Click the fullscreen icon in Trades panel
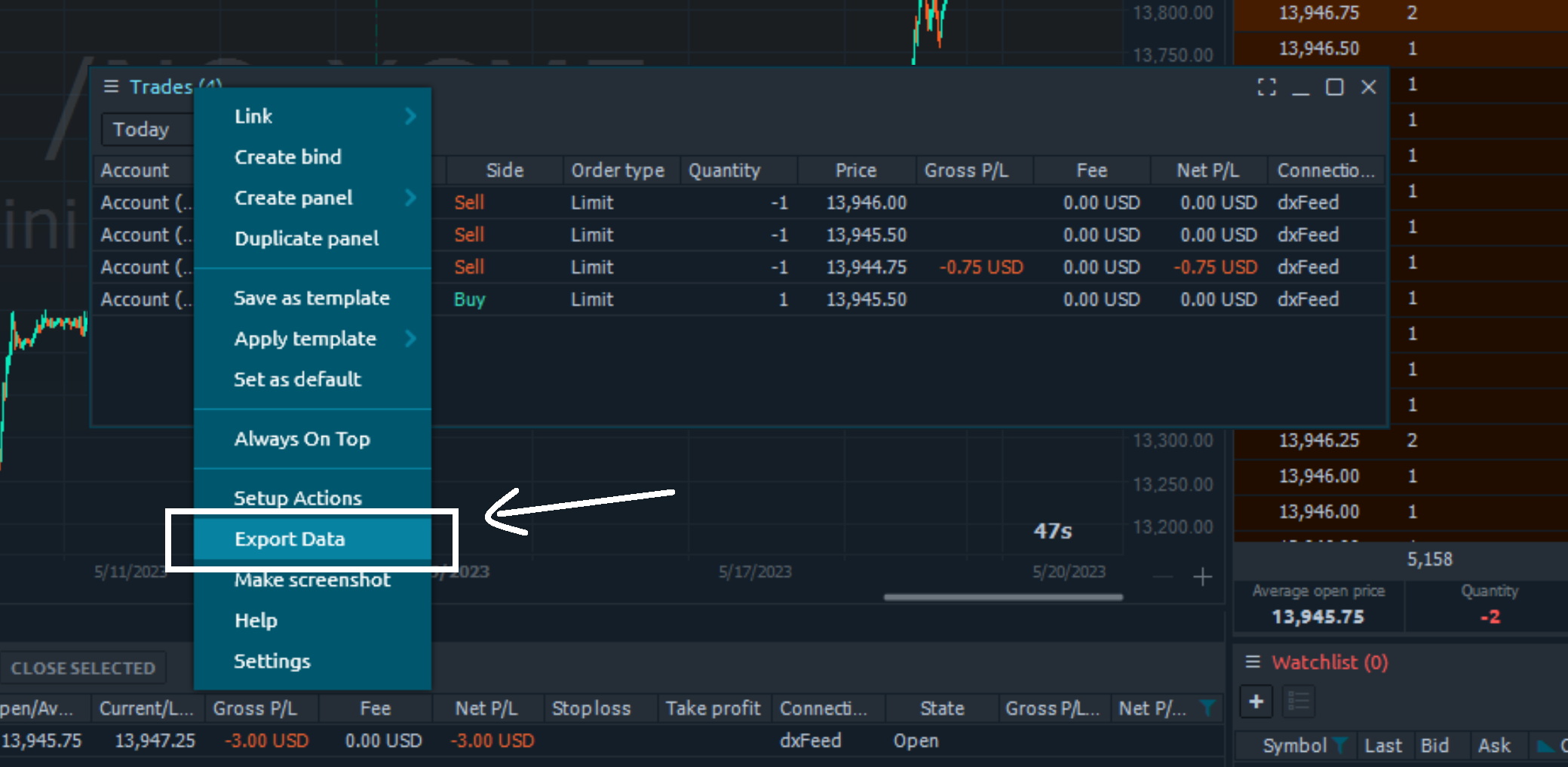The width and height of the screenshot is (1568, 767). (x=1266, y=87)
